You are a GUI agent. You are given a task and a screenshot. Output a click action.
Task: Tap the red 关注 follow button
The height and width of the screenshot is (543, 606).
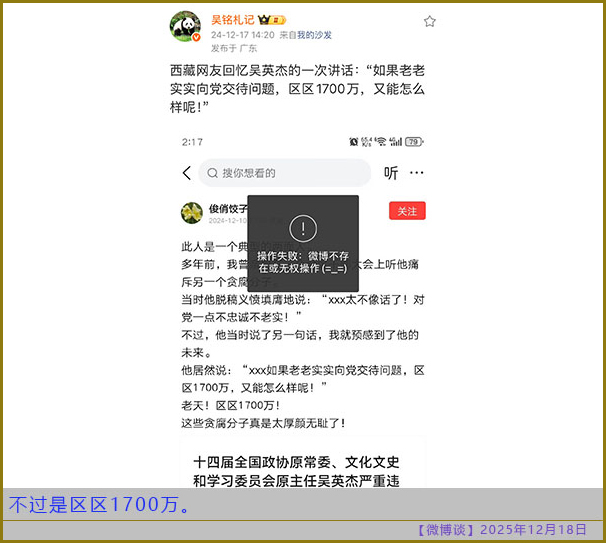(x=407, y=211)
